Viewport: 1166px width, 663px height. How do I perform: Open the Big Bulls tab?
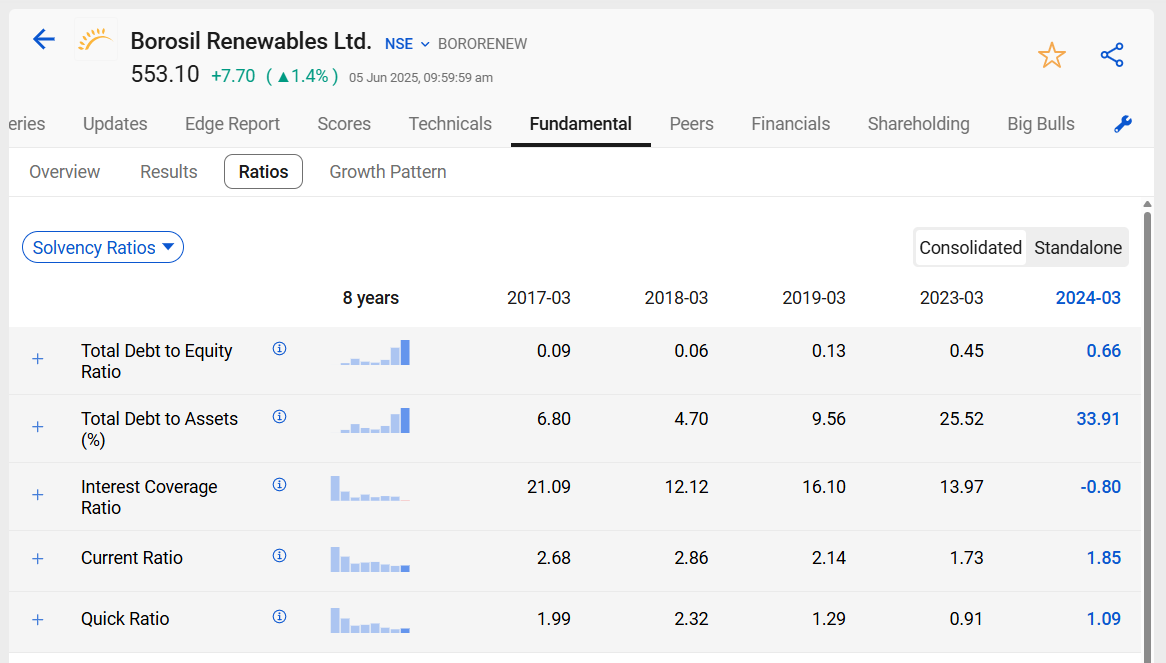pos(1041,124)
